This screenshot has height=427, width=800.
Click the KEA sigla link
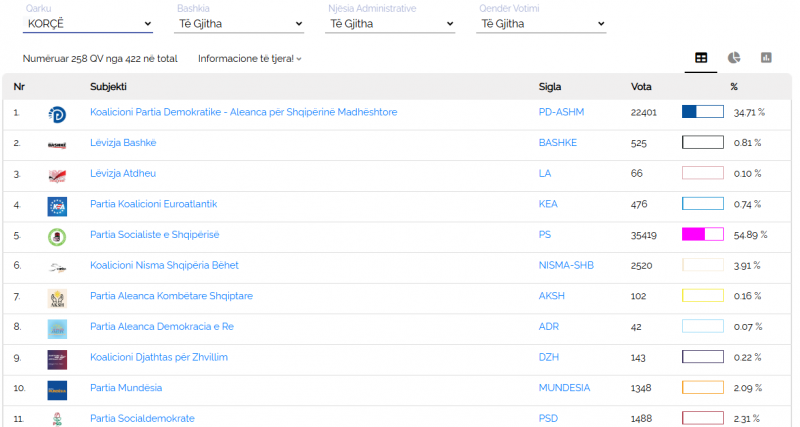point(548,204)
